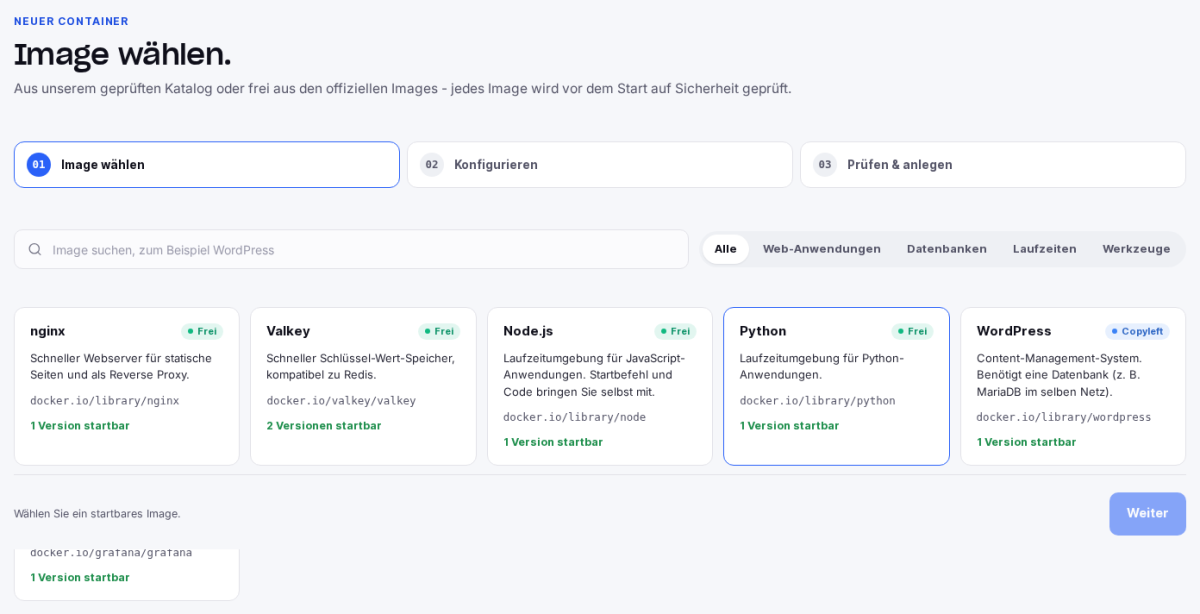Select the Alle filter

click(726, 249)
